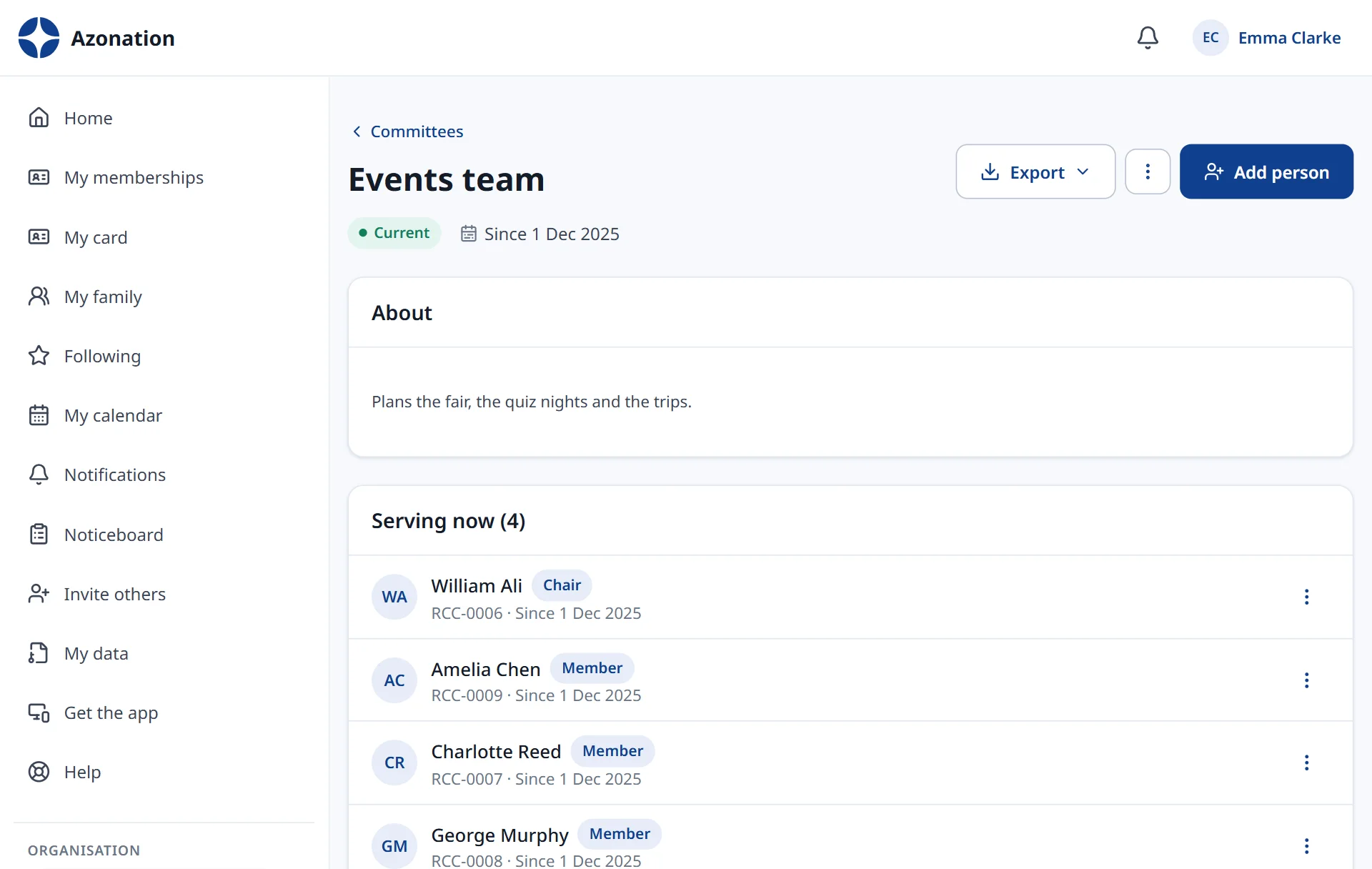Click the Following star icon
The height and width of the screenshot is (869, 1372).
click(39, 356)
